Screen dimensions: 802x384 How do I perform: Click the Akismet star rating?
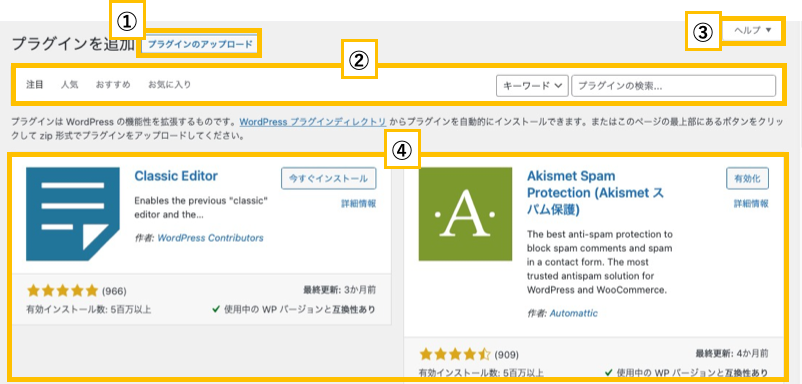[x=455, y=354]
